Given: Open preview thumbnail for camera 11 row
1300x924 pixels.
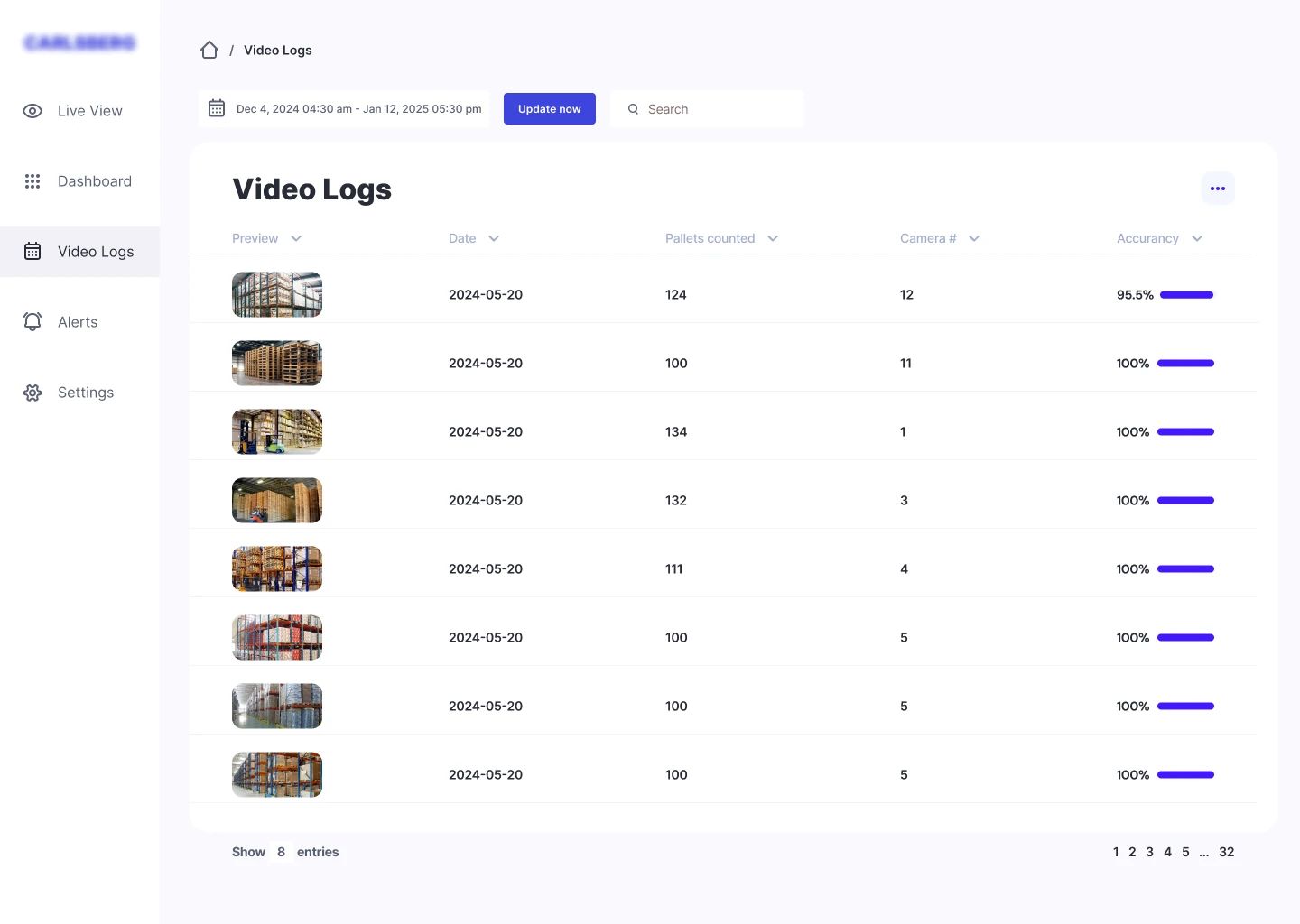Looking at the screenshot, I should coord(277,364).
